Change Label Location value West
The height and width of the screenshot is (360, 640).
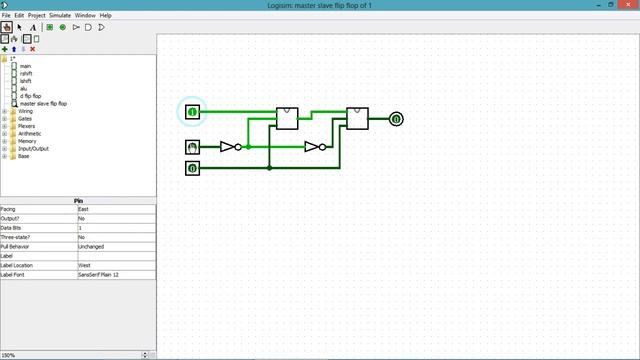tap(116, 265)
